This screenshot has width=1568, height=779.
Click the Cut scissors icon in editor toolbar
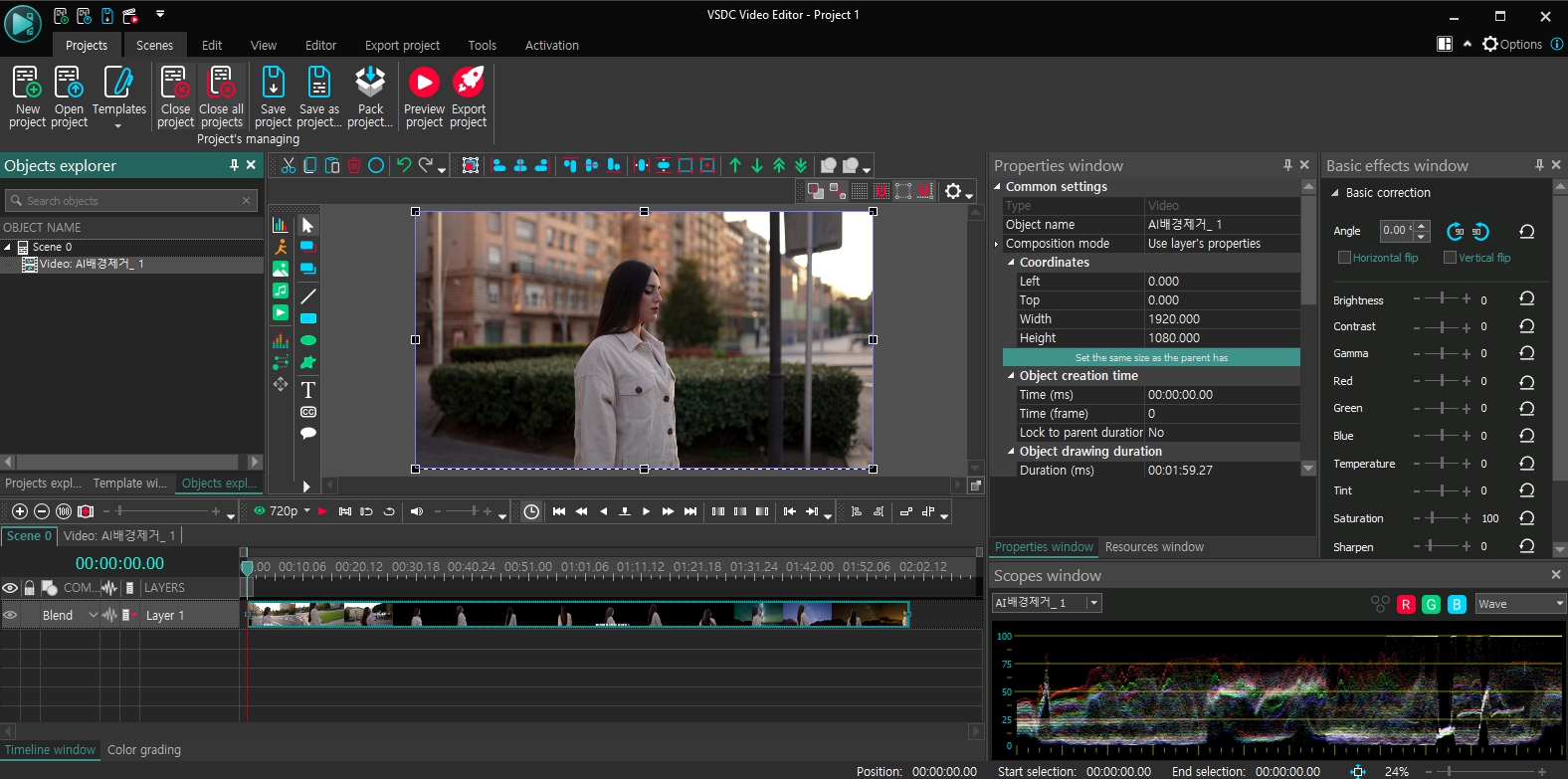click(x=289, y=165)
